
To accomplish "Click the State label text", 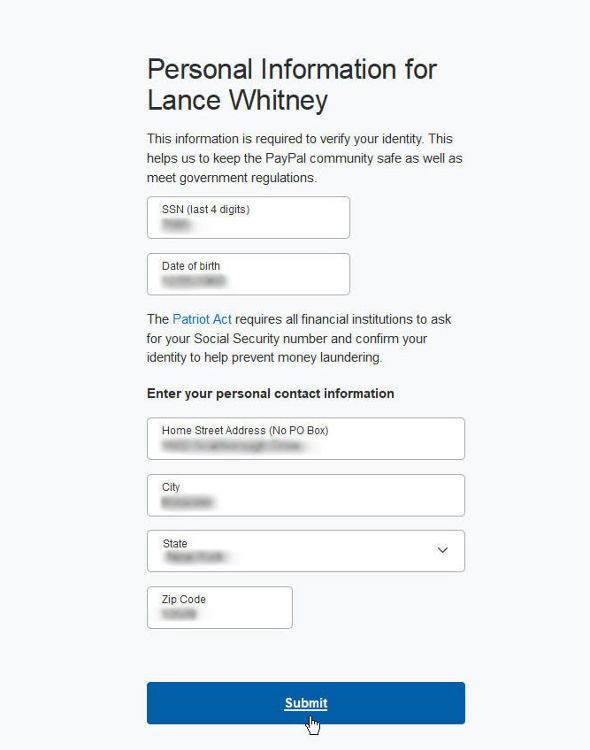I will 175,543.
